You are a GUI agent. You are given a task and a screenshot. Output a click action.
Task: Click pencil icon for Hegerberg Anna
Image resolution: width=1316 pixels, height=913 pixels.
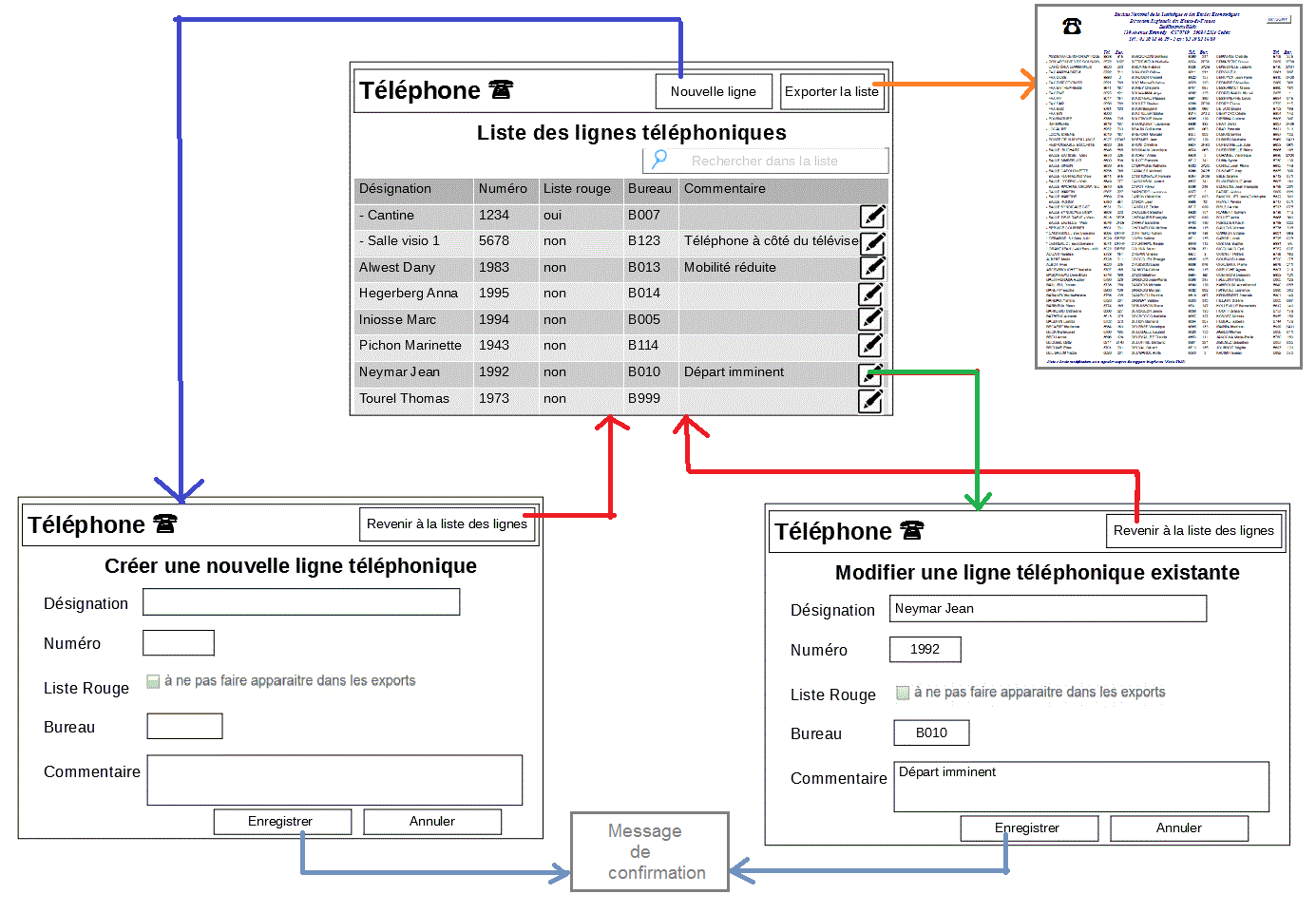[x=871, y=294]
